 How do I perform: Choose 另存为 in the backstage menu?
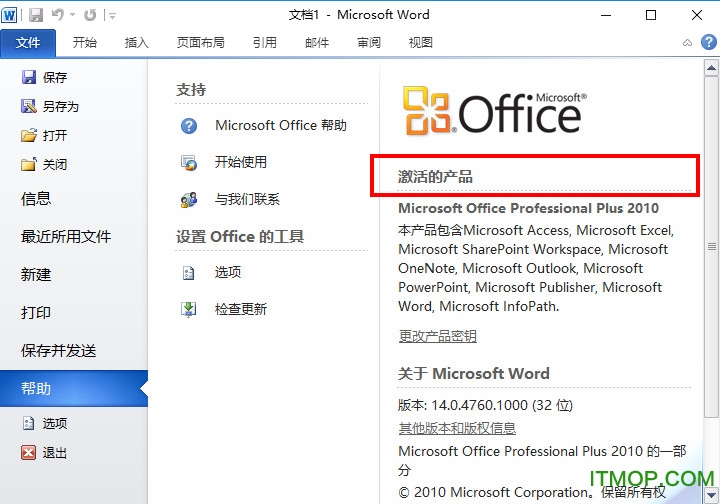(x=61, y=106)
